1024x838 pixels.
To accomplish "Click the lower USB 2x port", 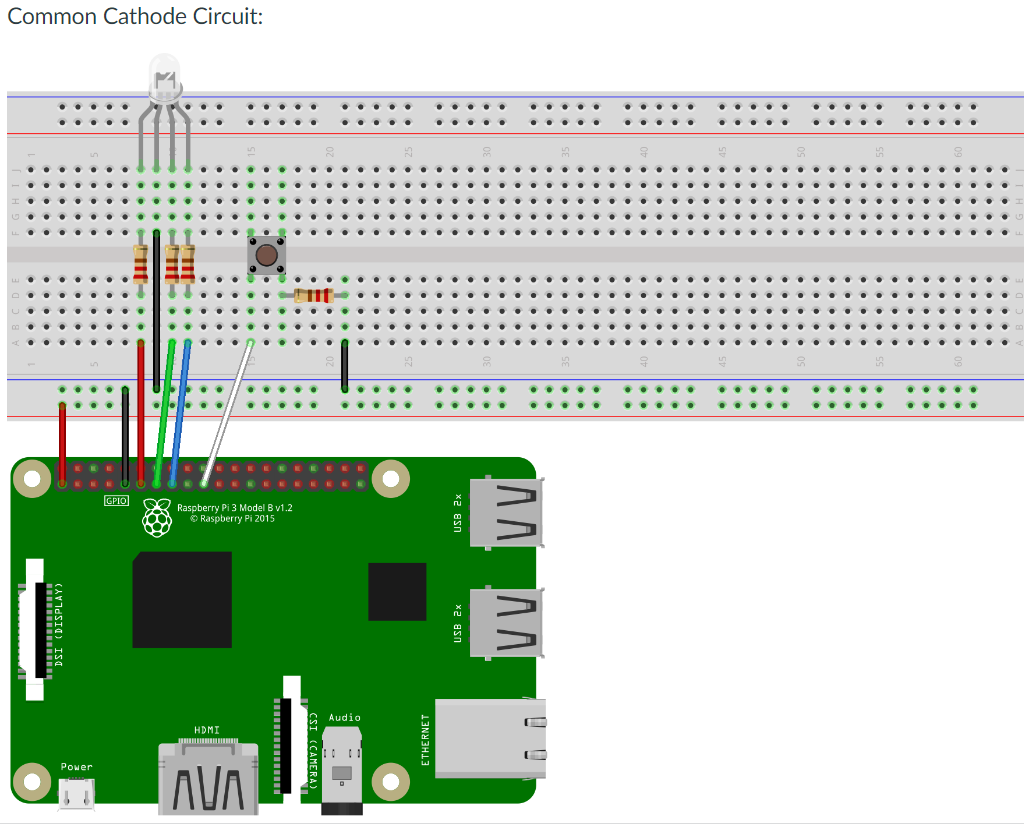I will [x=505, y=622].
